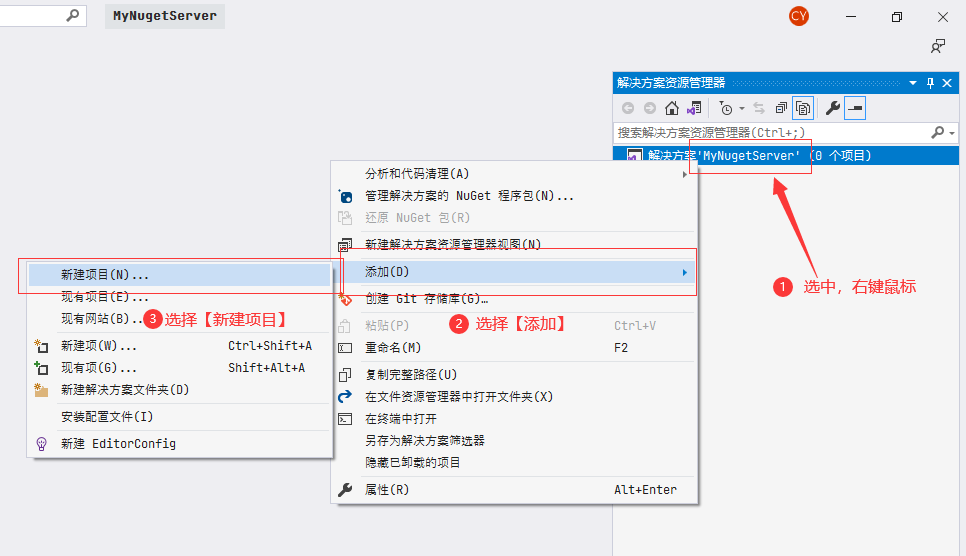Close the Solution Explorer panel
Screen dimensions: 966x556
[x=948, y=83]
